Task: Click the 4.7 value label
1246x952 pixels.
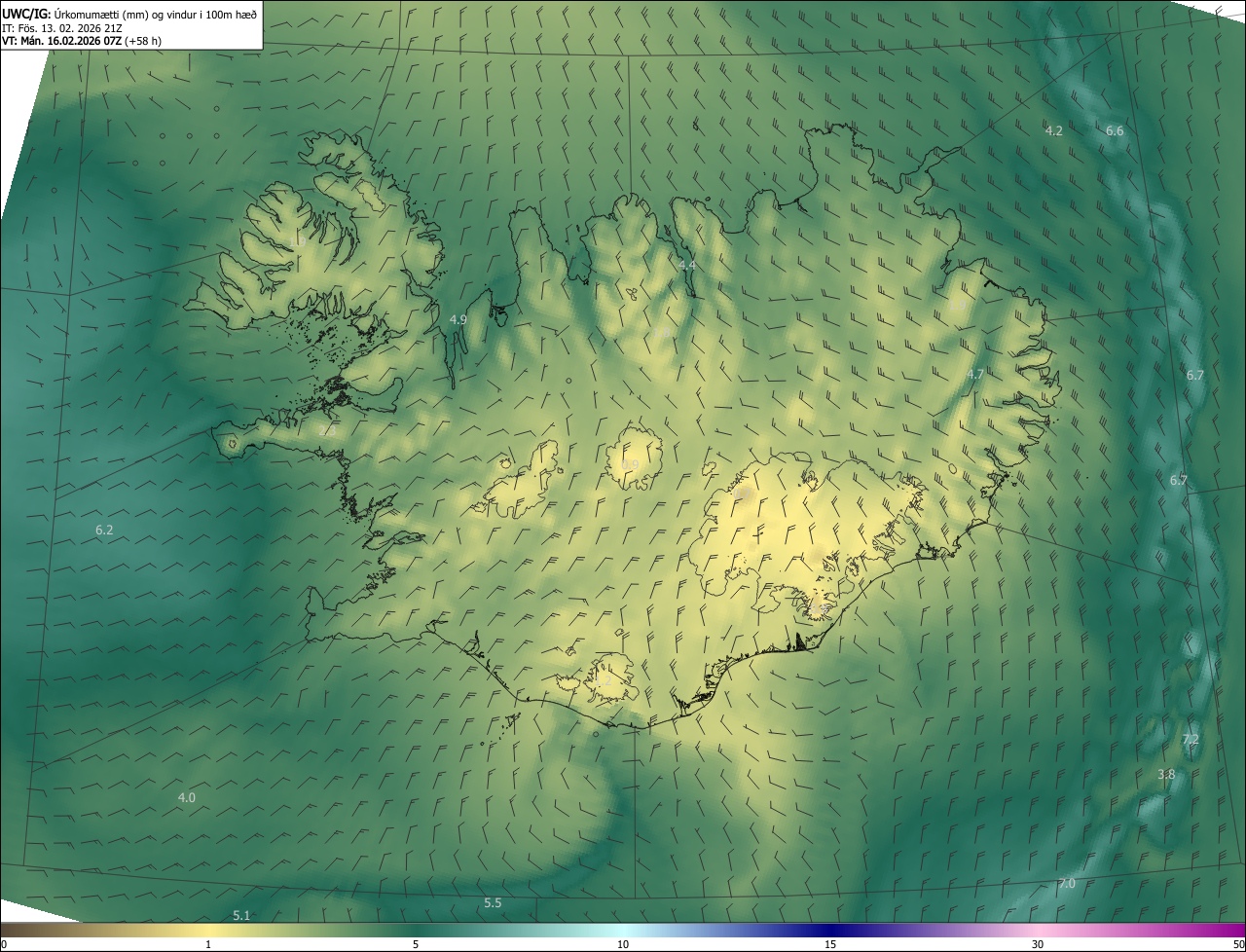Action: [x=975, y=374]
